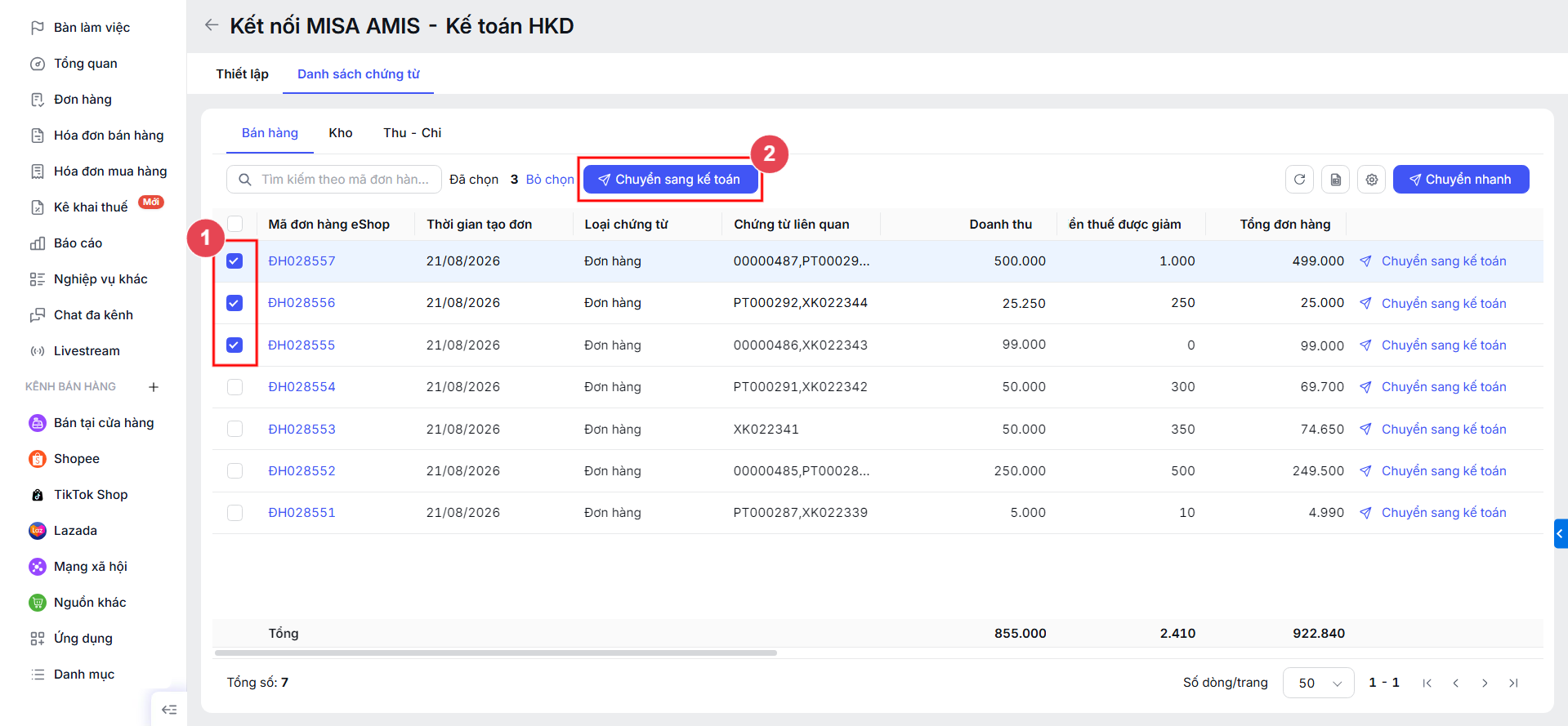The image size is (1568, 726).
Task: Switch to the Thiết lập tab
Action: [x=242, y=73]
